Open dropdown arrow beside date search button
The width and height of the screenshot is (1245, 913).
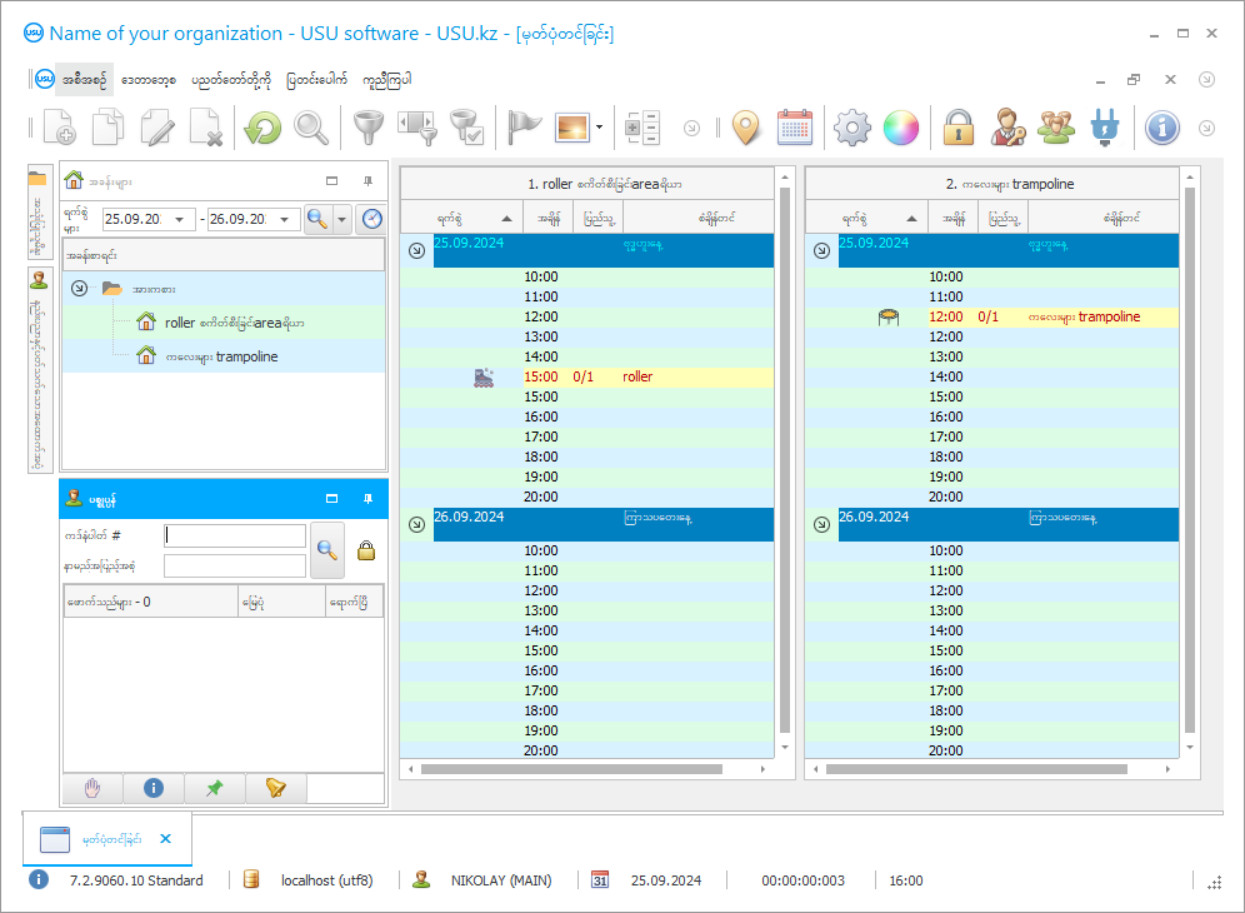pyautogui.click(x=342, y=219)
